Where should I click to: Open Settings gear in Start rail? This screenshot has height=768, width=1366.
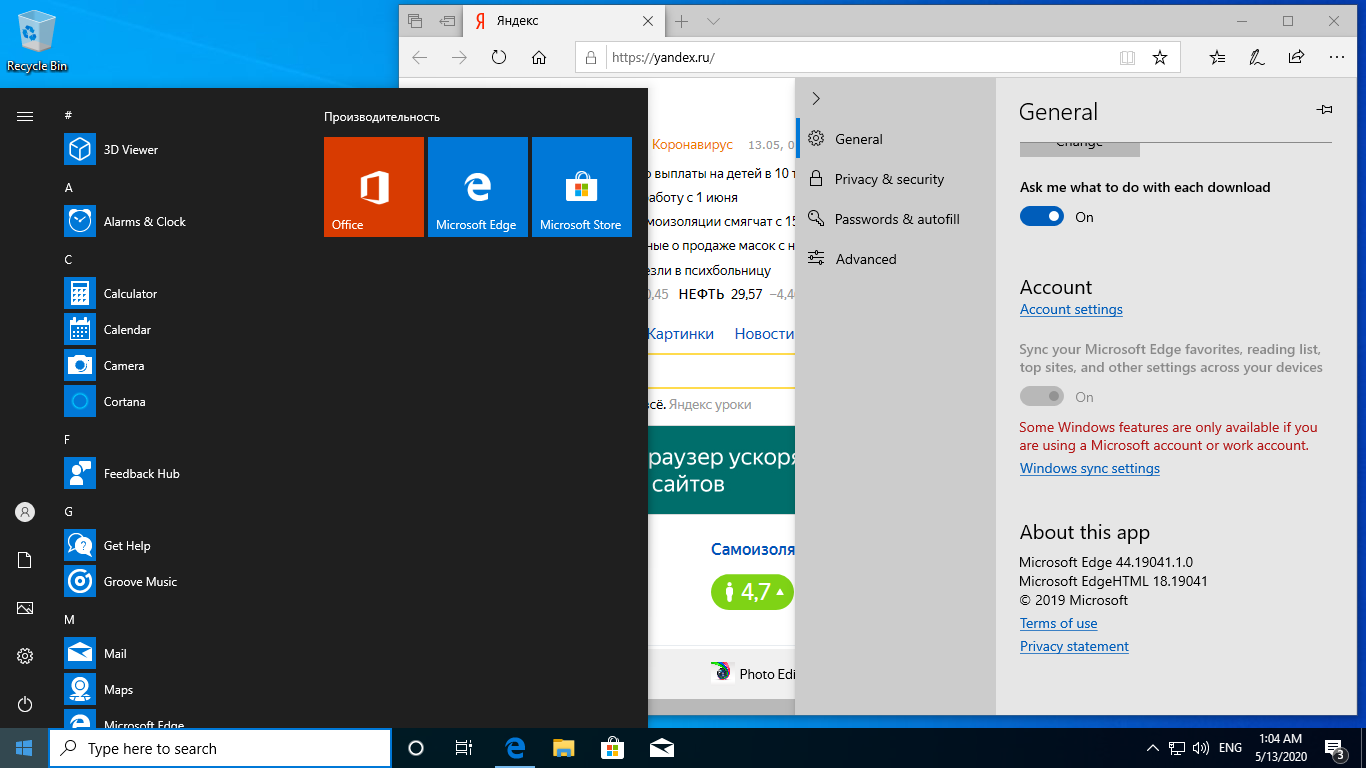(25, 656)
